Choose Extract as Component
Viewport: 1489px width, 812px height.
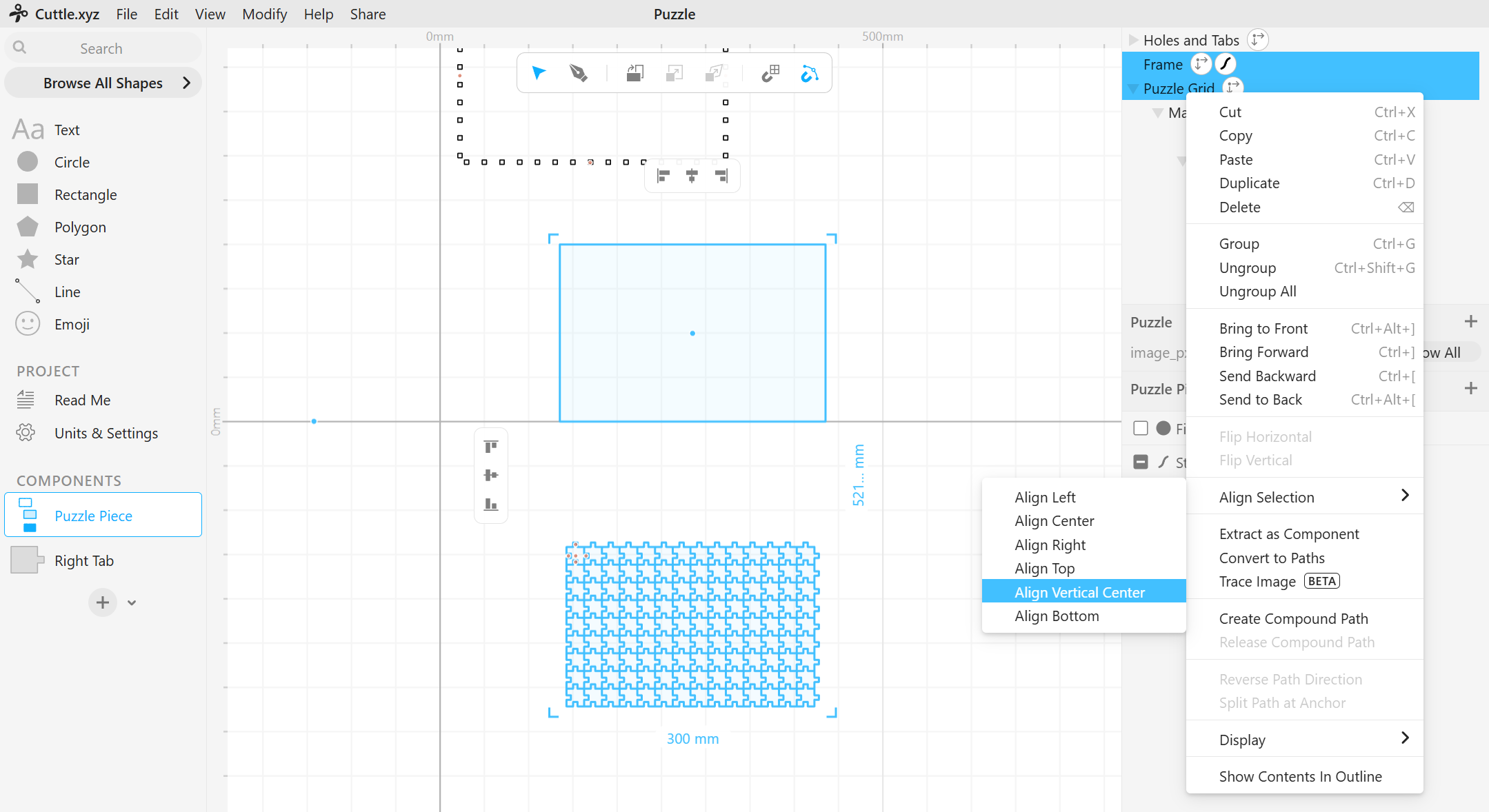(1304, 534)
